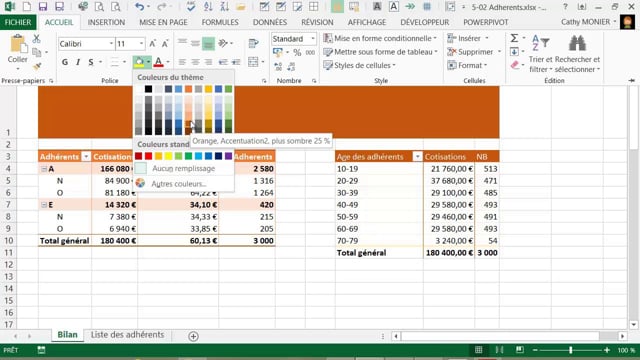Image resolution: width=640 pixels, height=360 pixels.
Task: Undo the last action
Action: [x=139, y=7]
